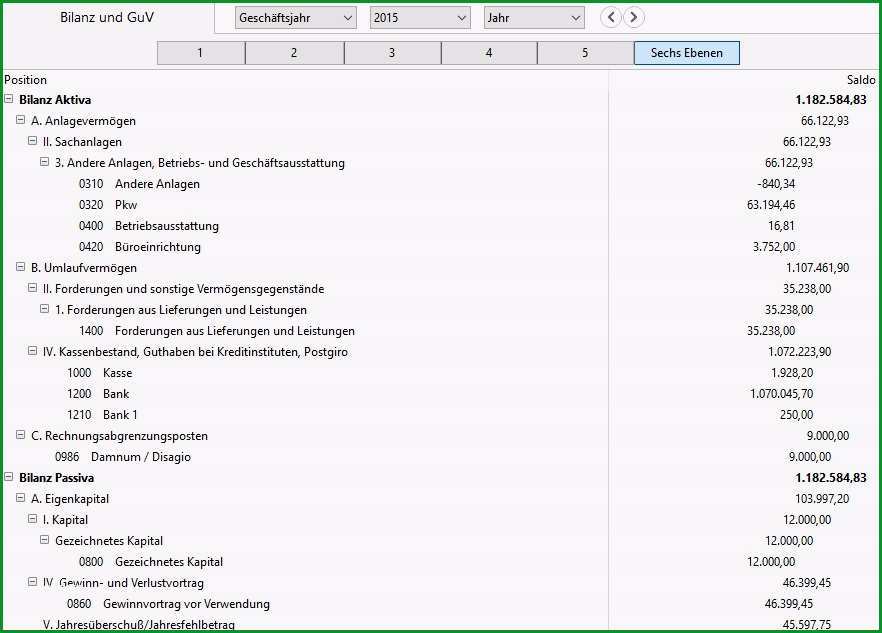Collapse II. Forderungen und sonstige Vermögensgegenstände
882x633 pixels.
[x=33, y=288]
